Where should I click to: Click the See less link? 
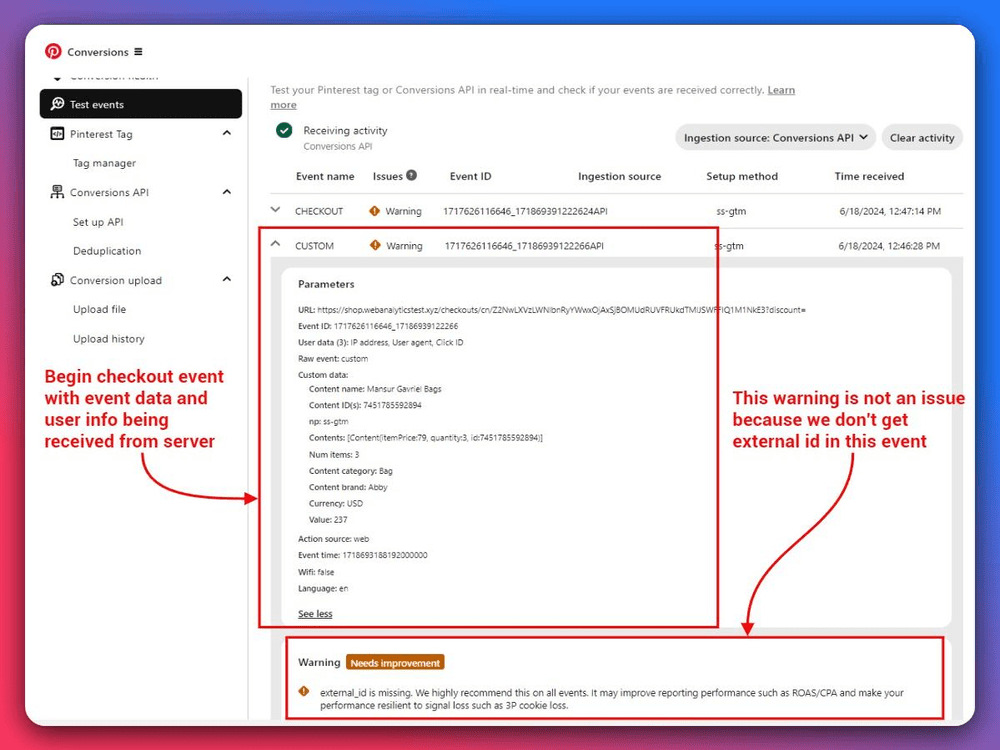pyautogui.click(x=315, y=614)
